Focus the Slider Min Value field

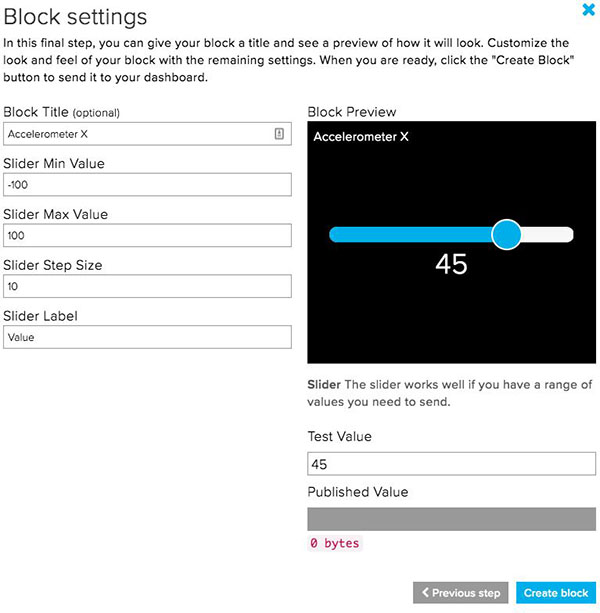coord(147,184)
